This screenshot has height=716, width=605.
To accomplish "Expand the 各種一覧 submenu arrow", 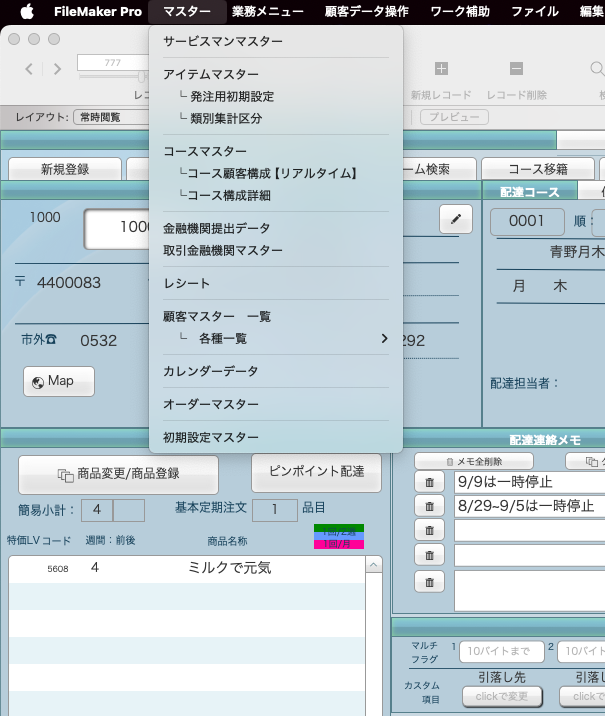I will click(384, 338).
